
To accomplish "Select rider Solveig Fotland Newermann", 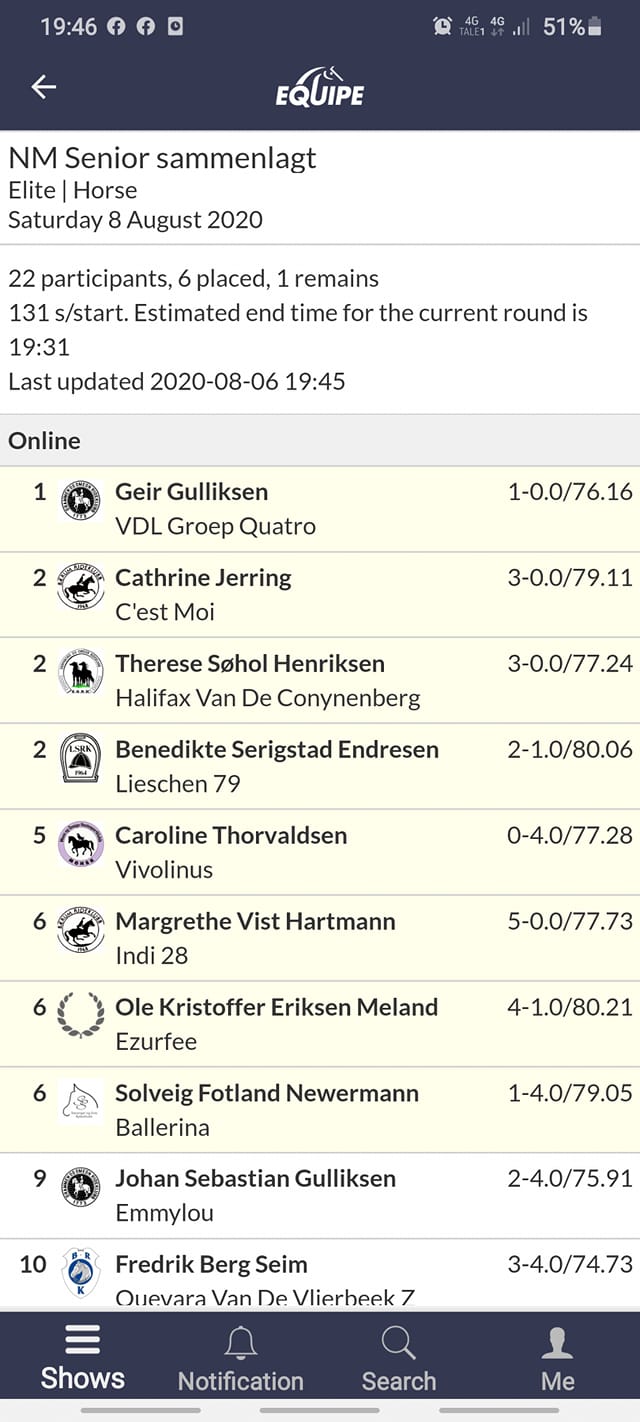I will (267, 1093).
